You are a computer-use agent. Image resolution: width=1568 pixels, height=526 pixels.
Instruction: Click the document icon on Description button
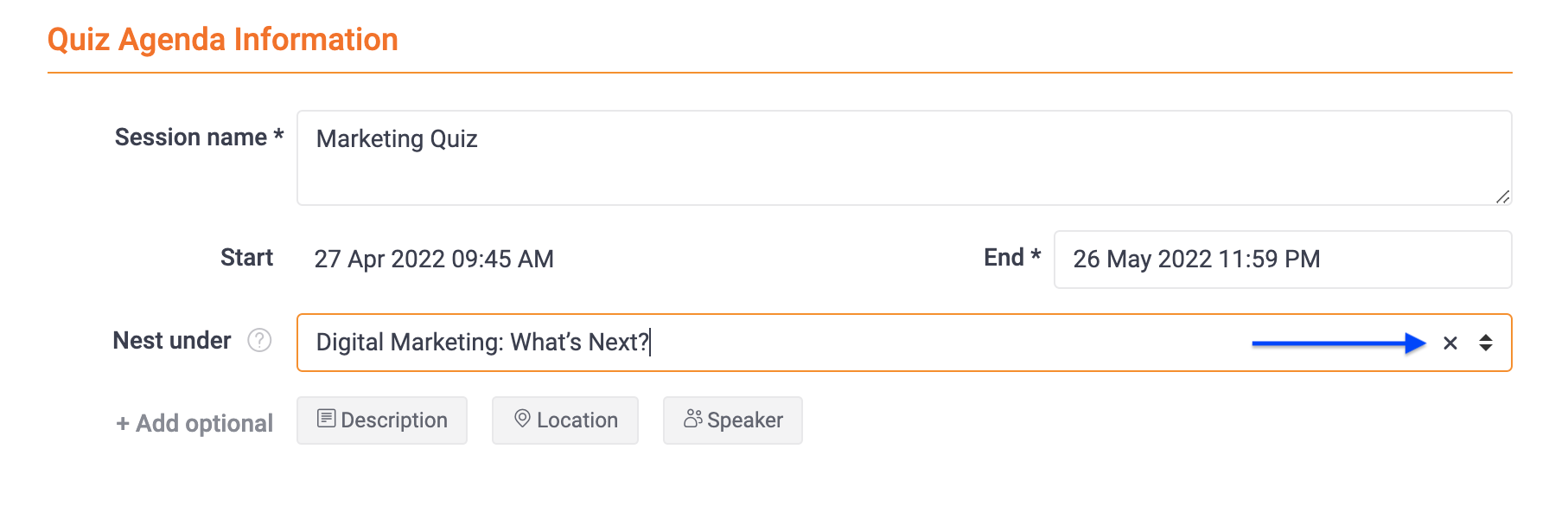326,419
